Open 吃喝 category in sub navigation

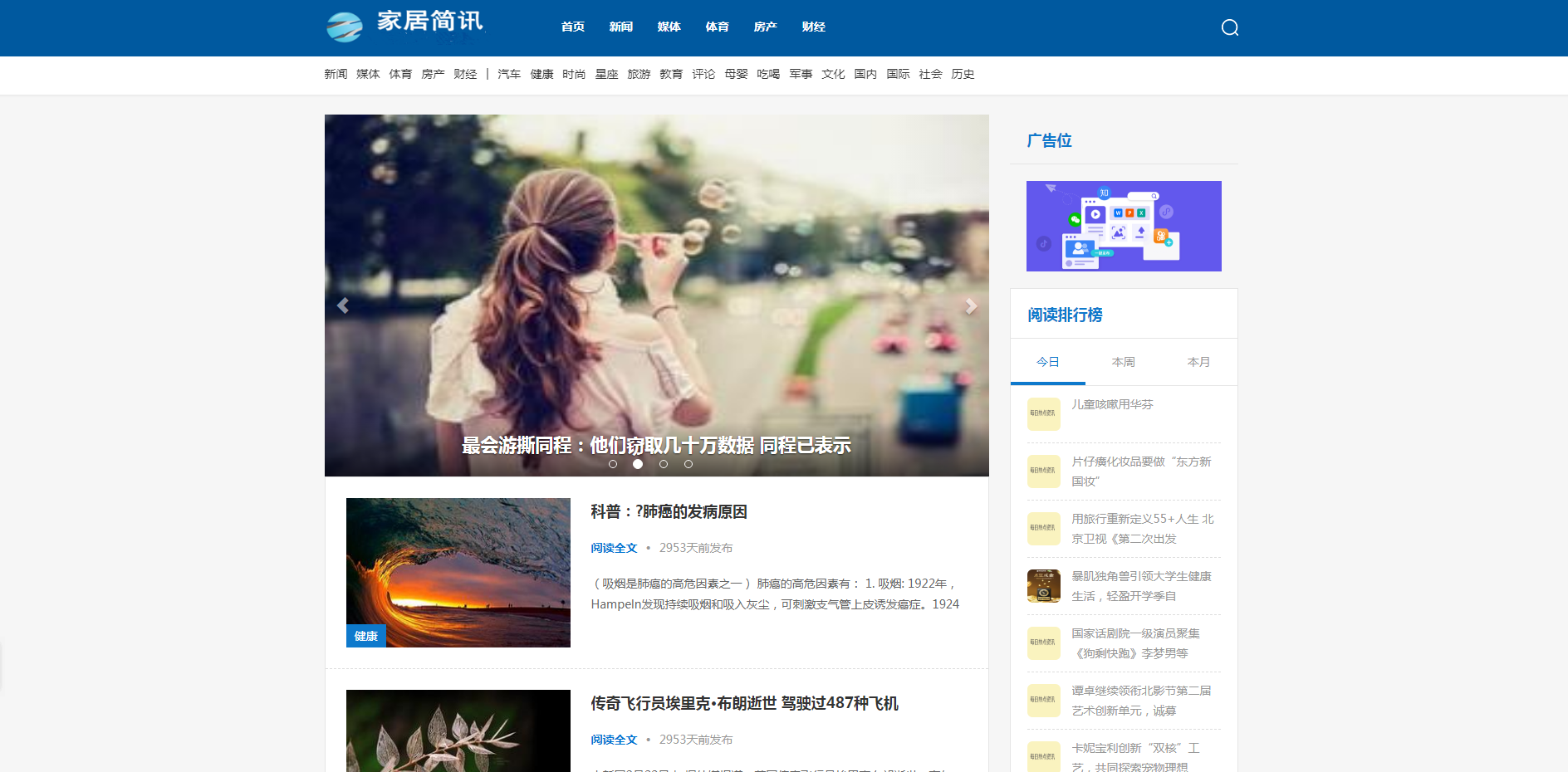point(768,74)
